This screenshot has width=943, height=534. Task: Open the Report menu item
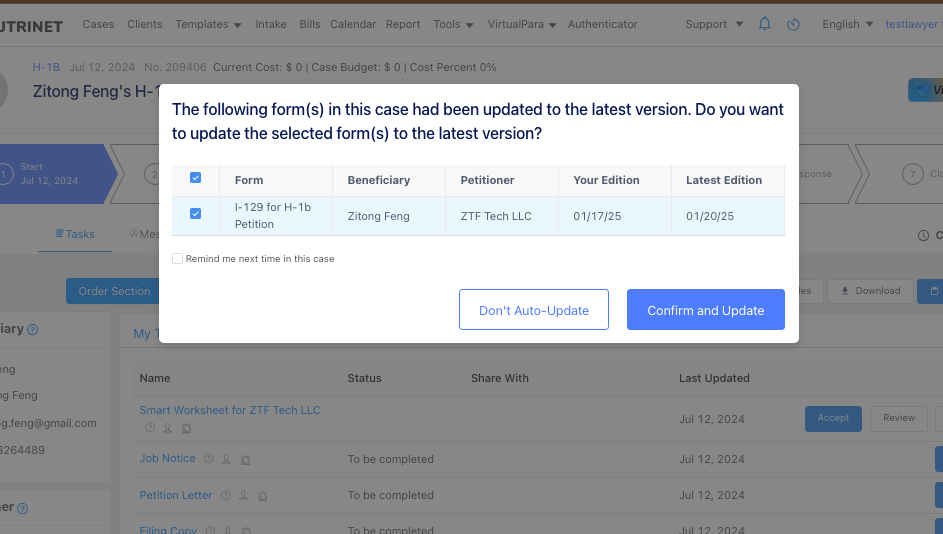coord(403,25)
